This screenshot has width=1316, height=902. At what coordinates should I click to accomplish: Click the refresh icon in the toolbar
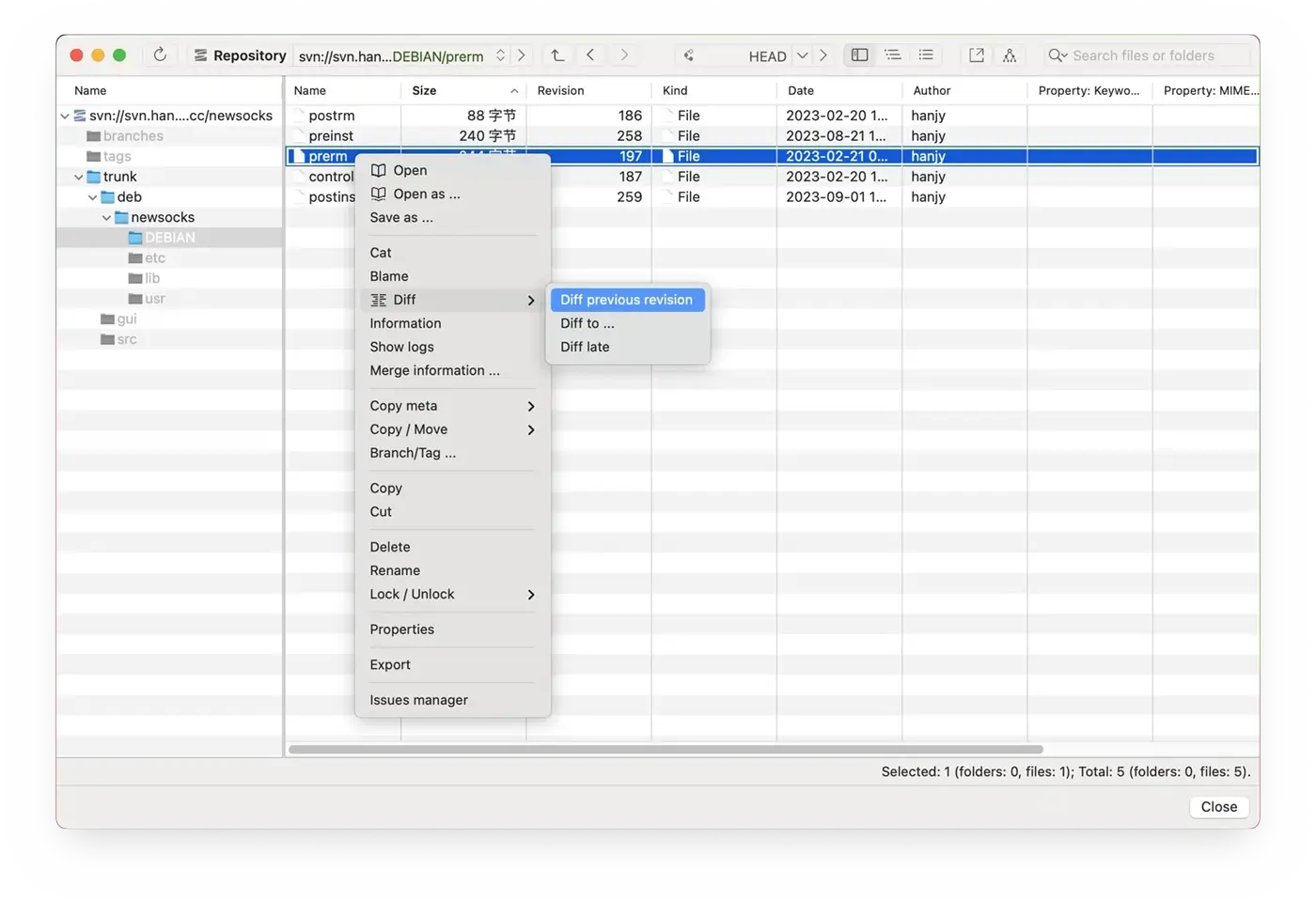159,54
